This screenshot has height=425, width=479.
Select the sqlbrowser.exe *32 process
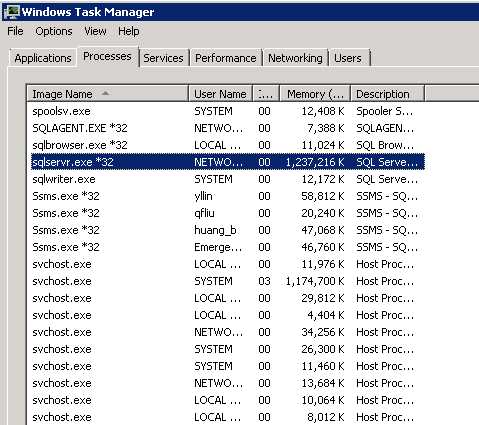228,145
